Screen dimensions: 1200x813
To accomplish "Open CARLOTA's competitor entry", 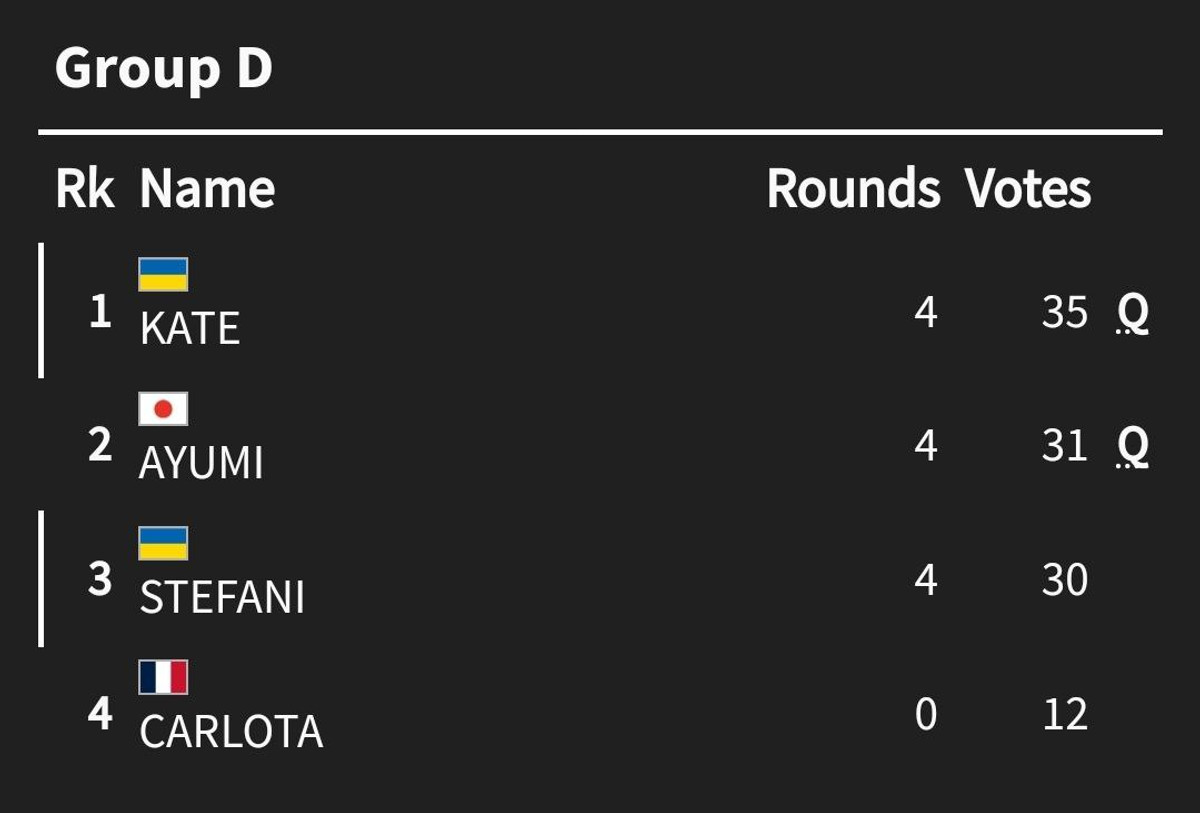I will click(x=231, y=732).
